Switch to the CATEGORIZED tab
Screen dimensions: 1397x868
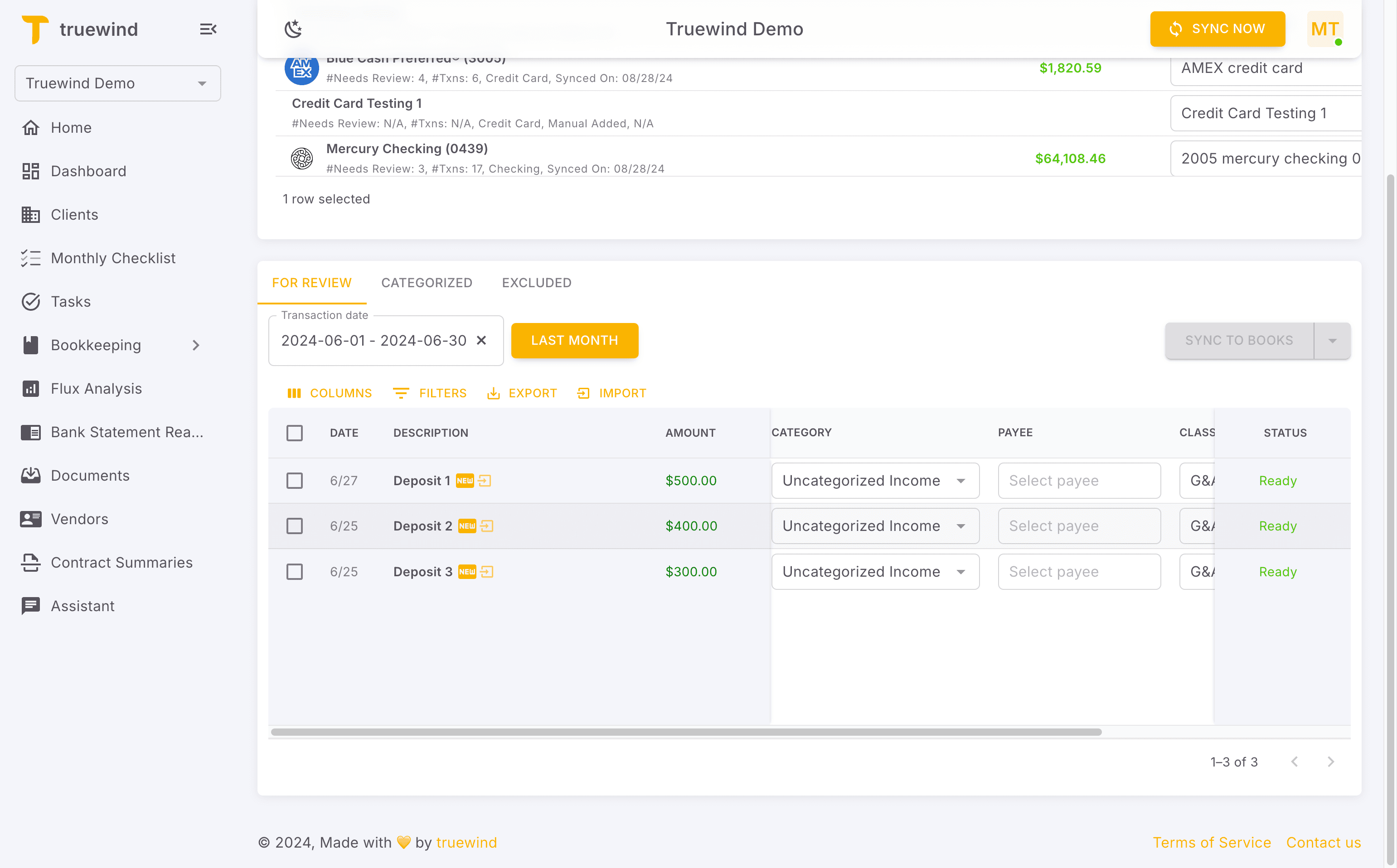[427, 282]
